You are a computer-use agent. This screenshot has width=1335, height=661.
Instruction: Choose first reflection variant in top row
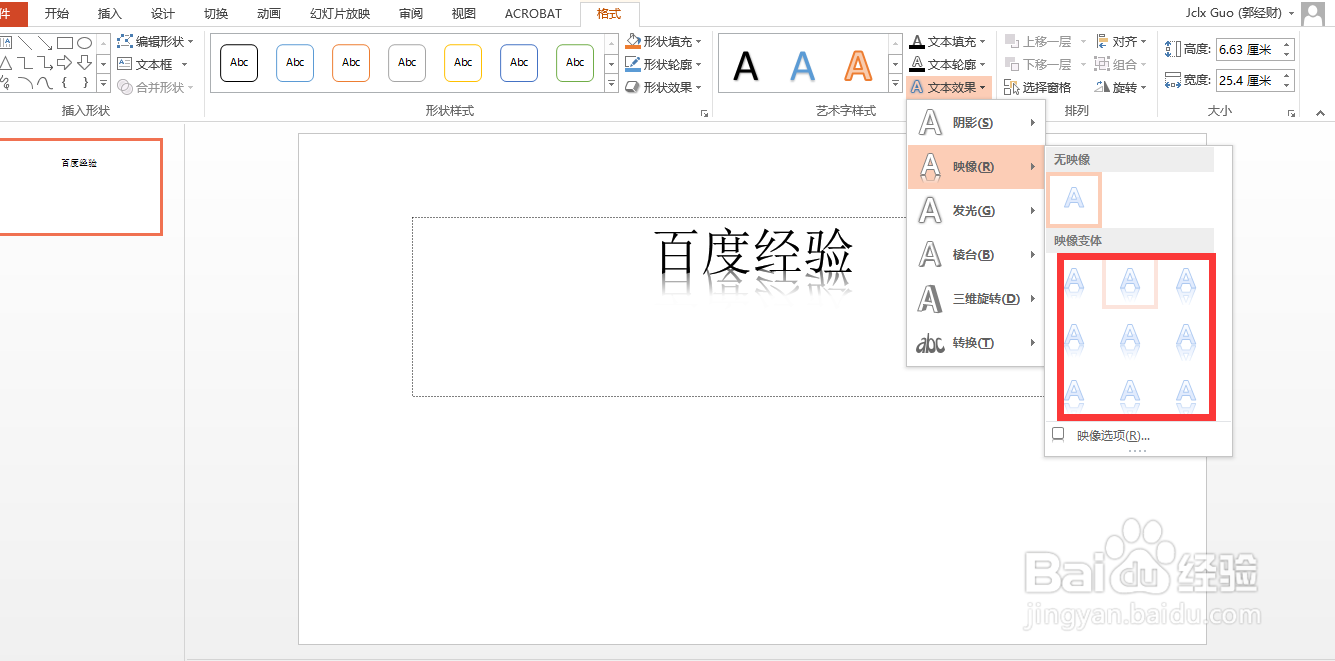[x=1074, y=282]
